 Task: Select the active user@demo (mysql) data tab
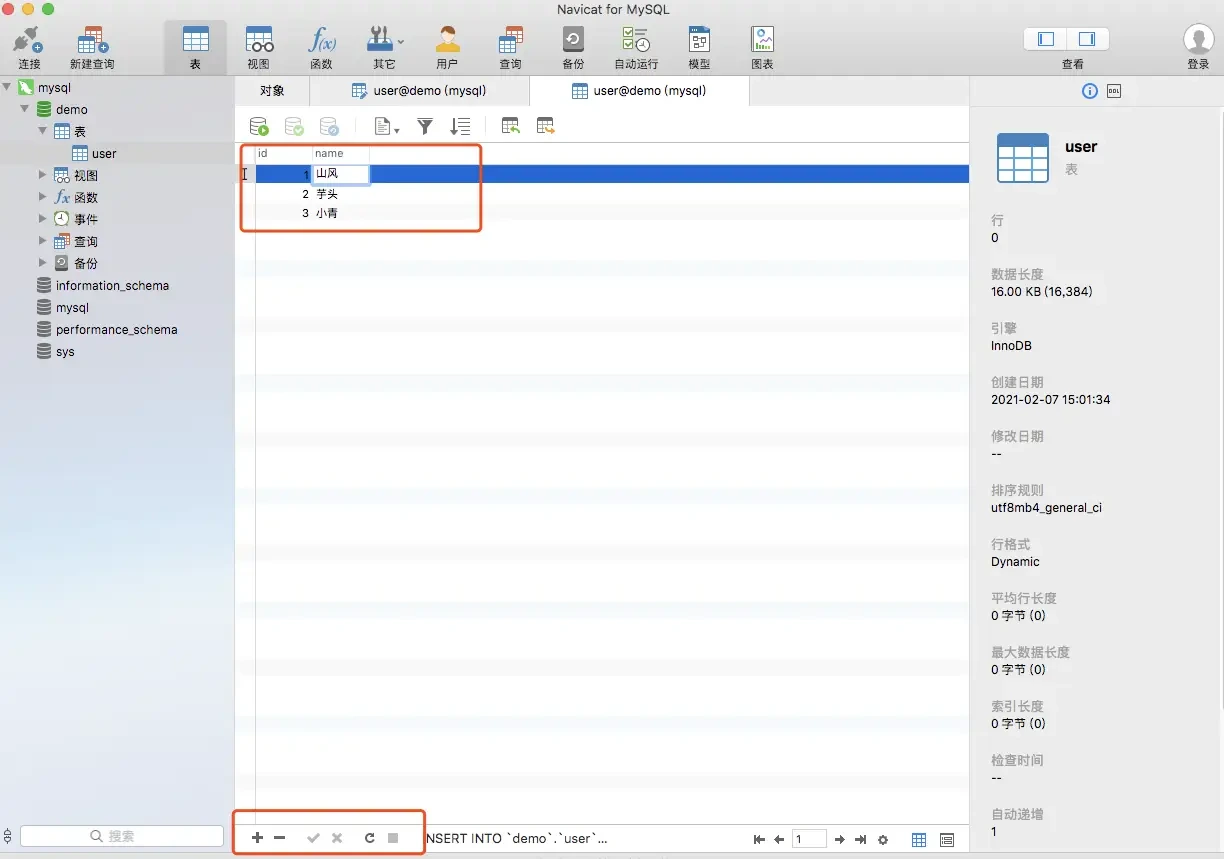(x=639, y=90)
